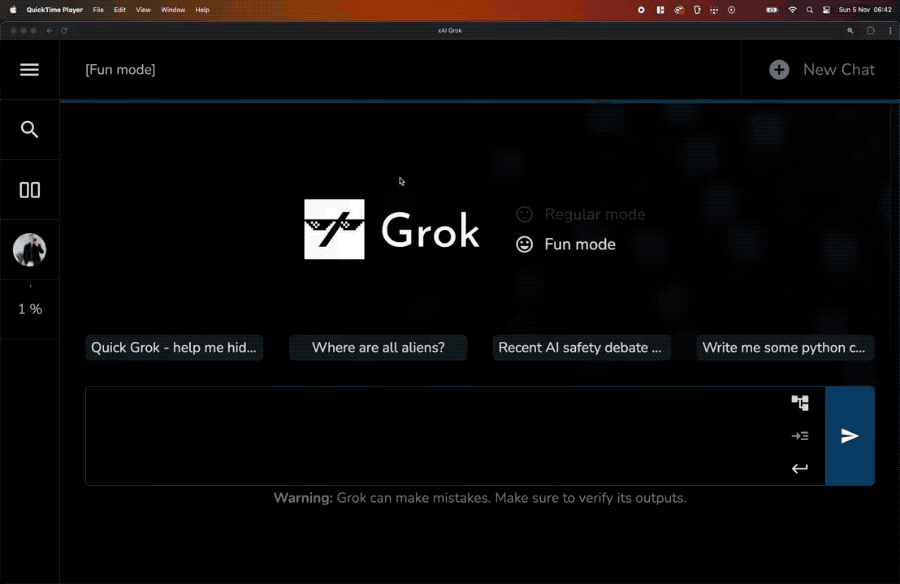The image size is (900, 584).
Task: Click the plus icon beside New Chat
Action: 779,70
